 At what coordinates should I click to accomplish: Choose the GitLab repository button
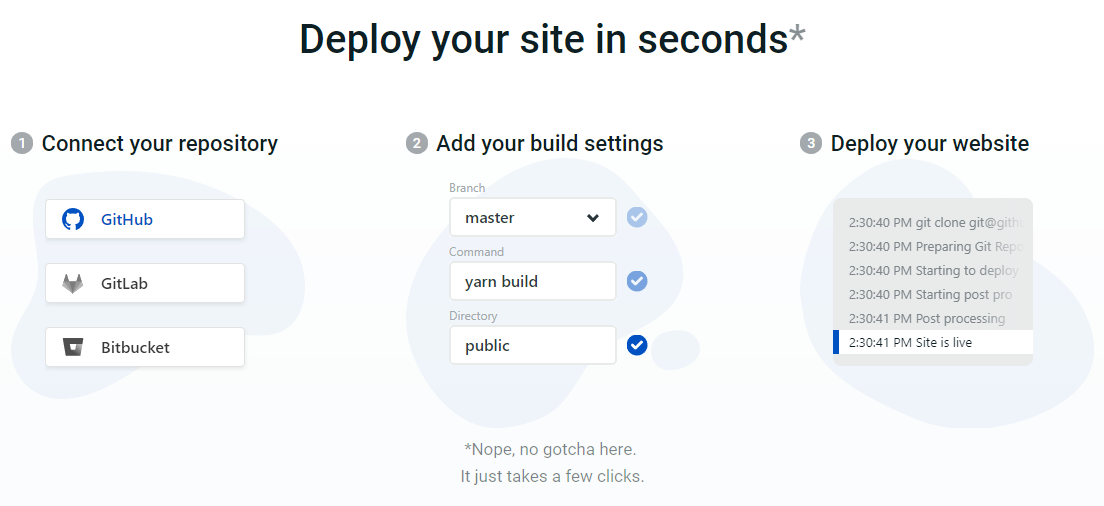coord(145,283)
